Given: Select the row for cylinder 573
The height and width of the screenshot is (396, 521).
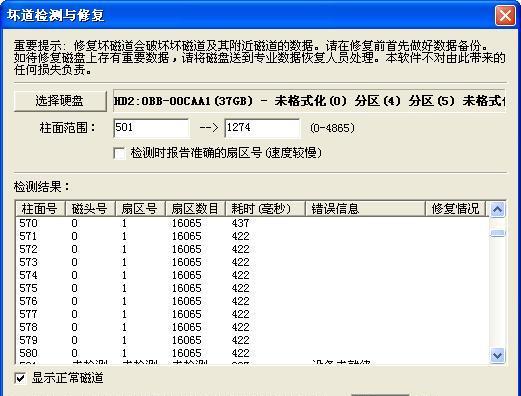Looking at the screenshot, I should 252,262.
